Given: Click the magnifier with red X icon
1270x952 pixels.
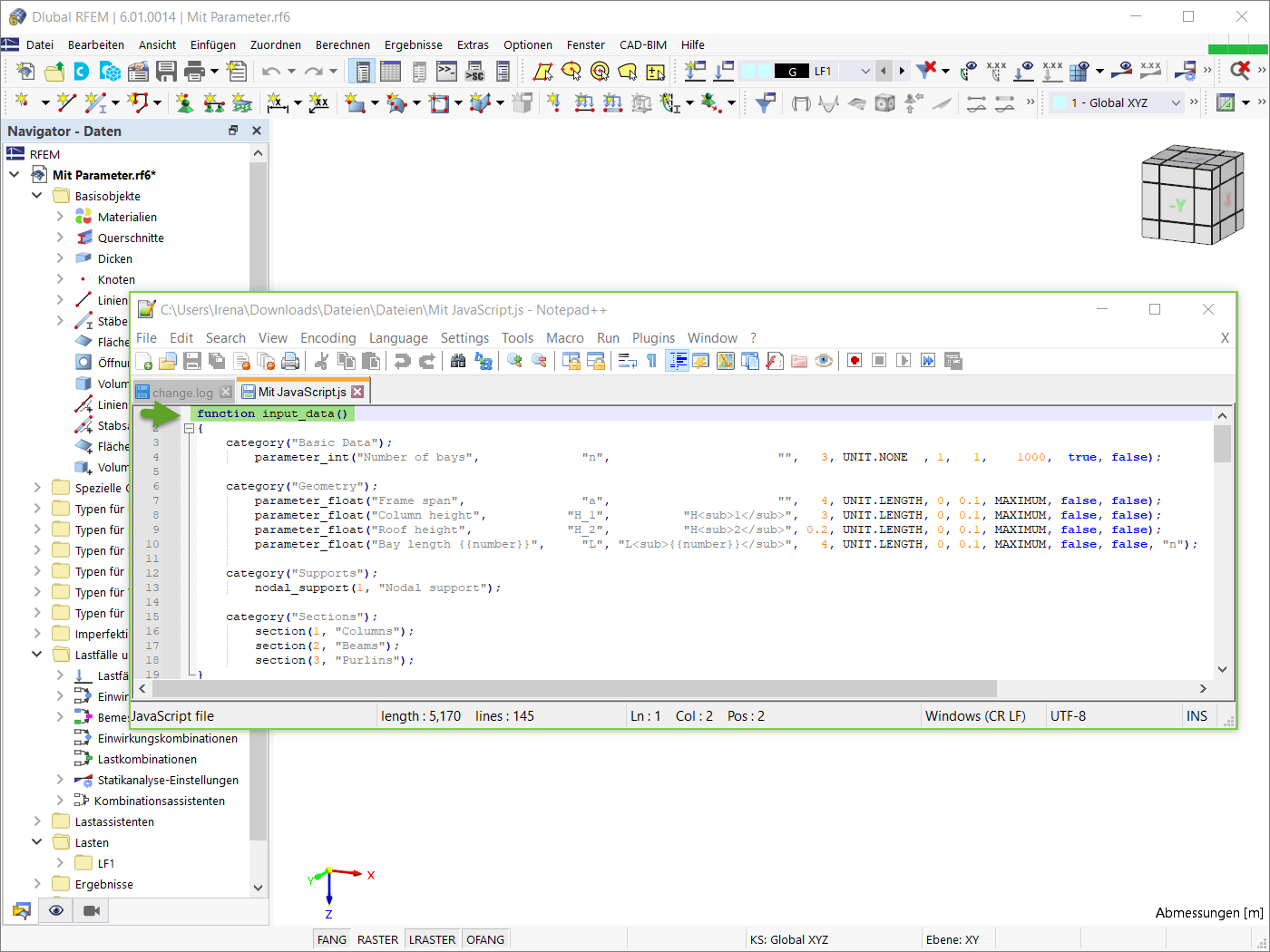Looking at the screenshot, I should coord(1239,71).
